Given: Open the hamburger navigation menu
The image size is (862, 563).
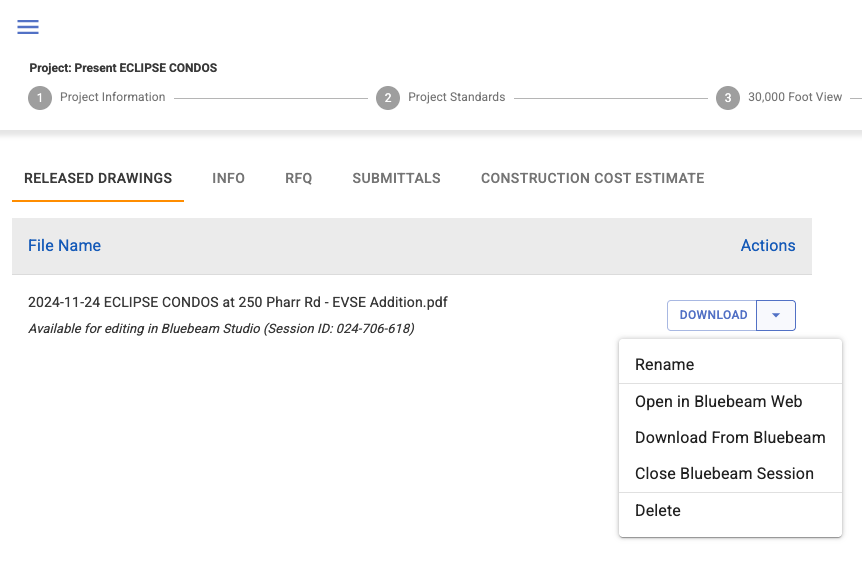Looking at the screenshot, I should coord(28,27).
